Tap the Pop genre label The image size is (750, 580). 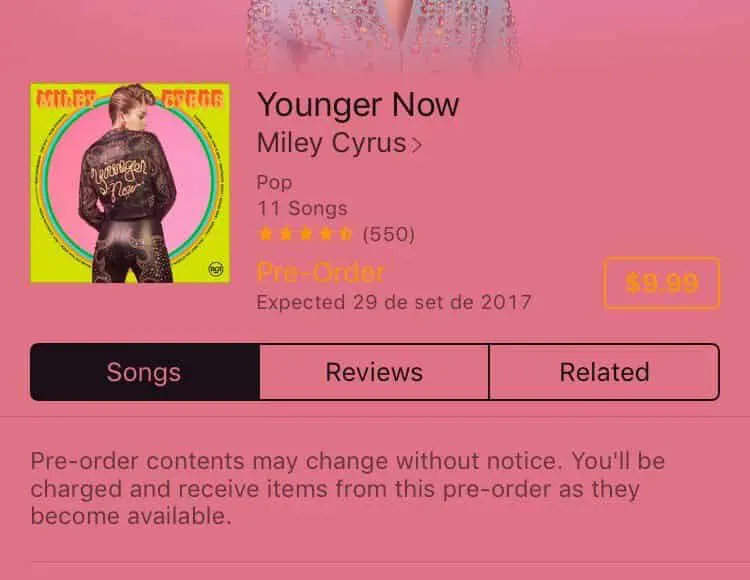[274, 183]
